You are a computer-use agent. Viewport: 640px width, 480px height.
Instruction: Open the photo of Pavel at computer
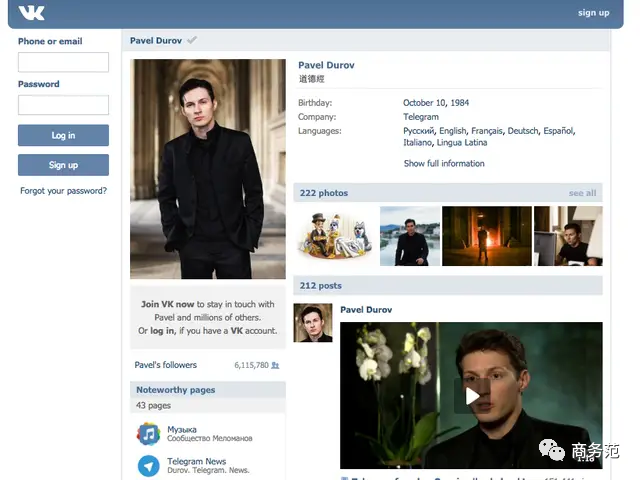568,236
